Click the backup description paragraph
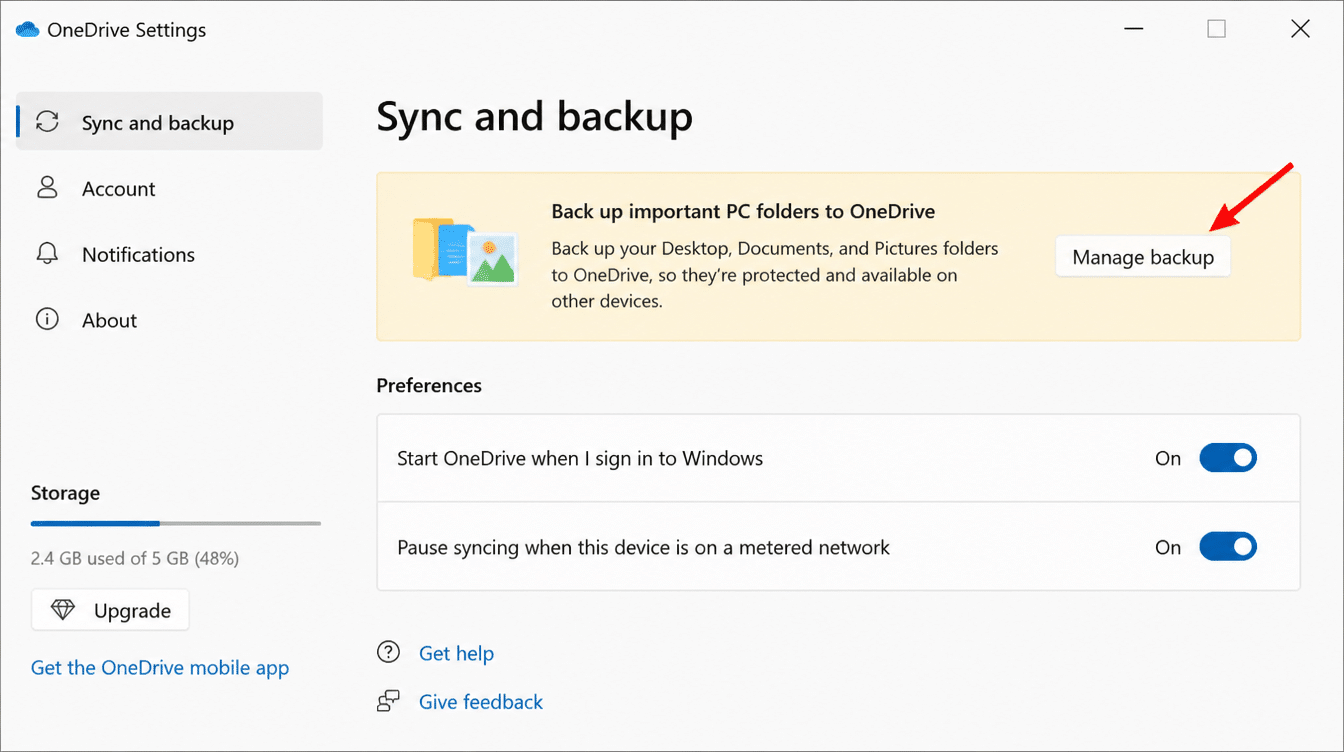This screenshot has height=752, width=1344. pos(775,274)
